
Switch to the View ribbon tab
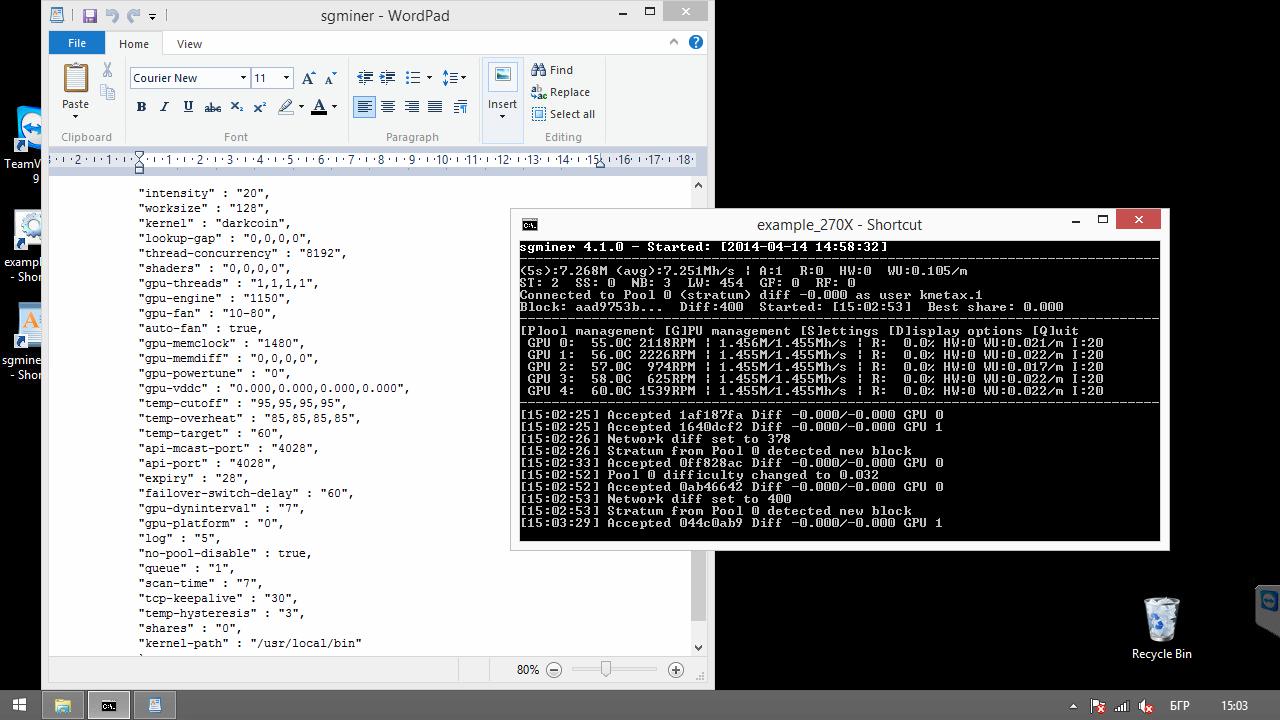(189, 44)
